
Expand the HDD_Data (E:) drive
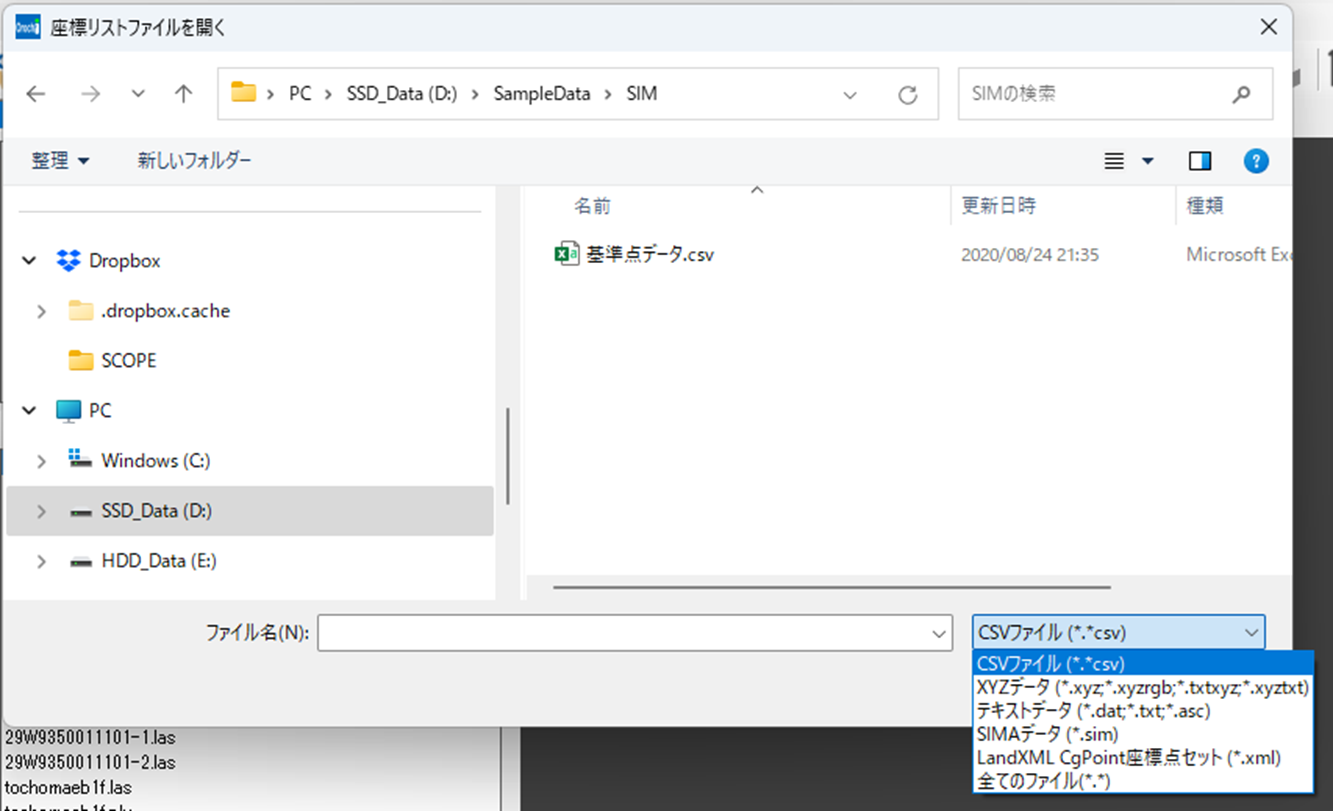pos(41,561)
